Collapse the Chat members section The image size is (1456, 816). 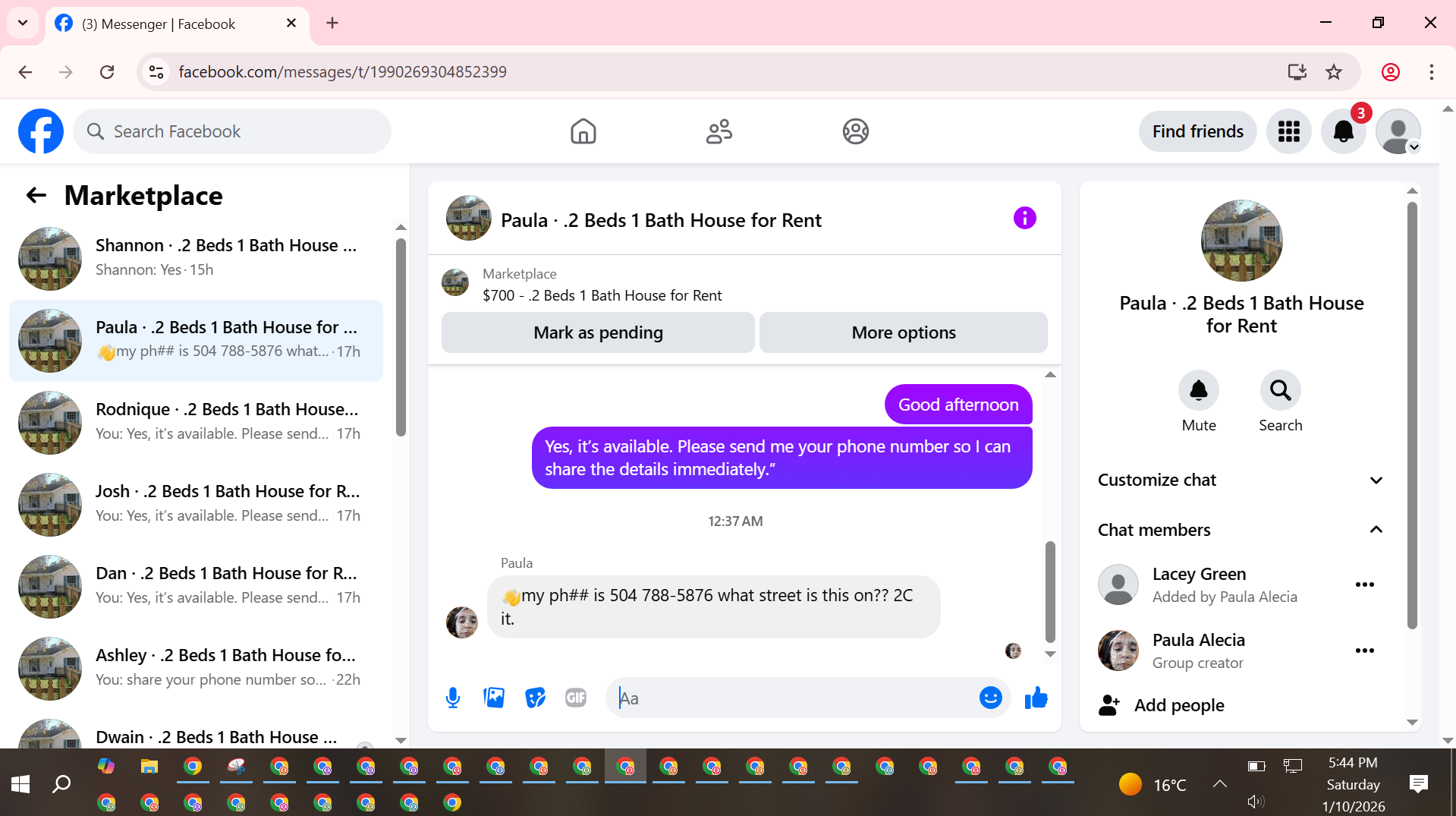click(1241, 530)
